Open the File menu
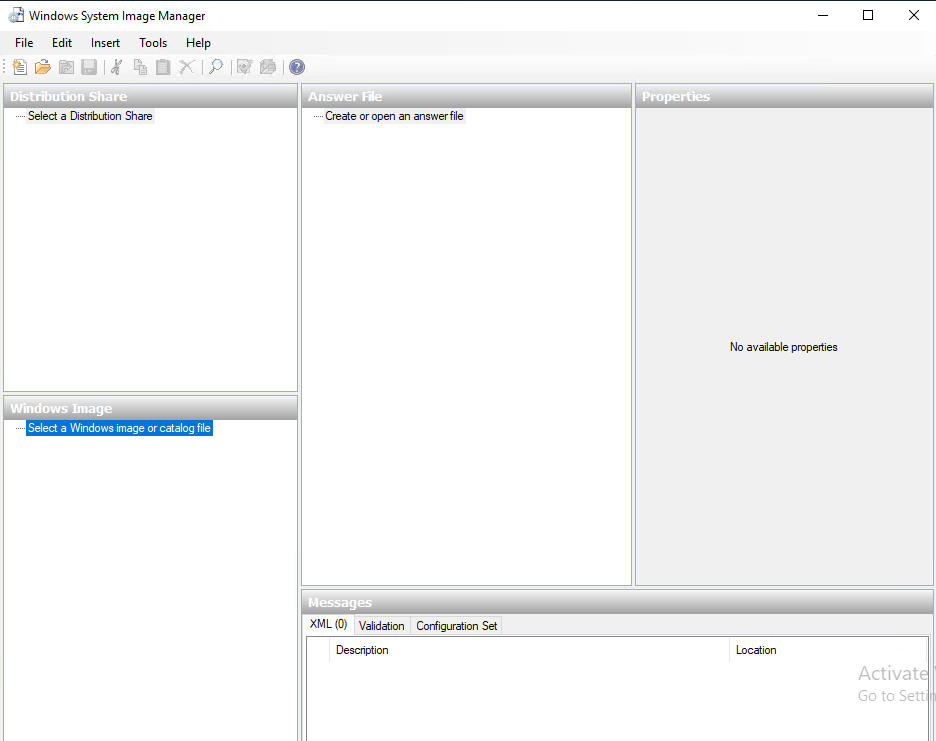 [x=24, y=43]
